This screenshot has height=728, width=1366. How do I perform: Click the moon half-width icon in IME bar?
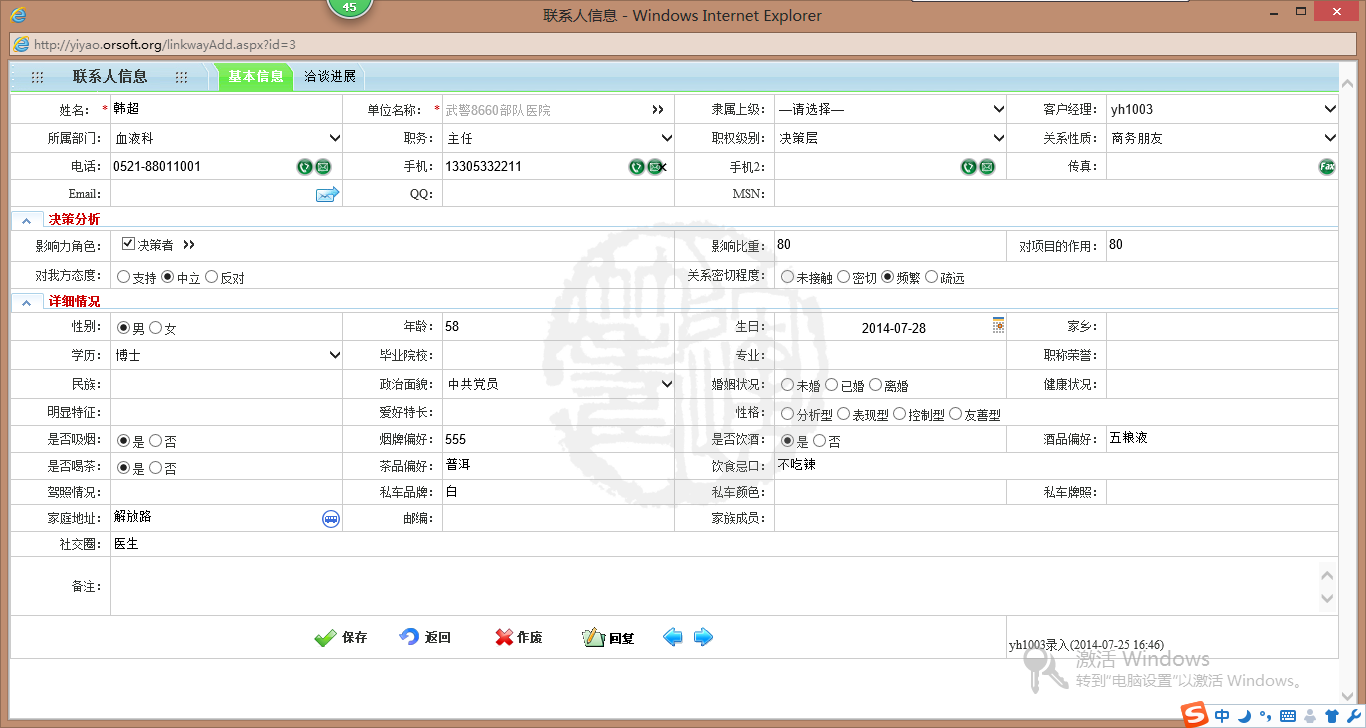click(x=1245, y=715)
